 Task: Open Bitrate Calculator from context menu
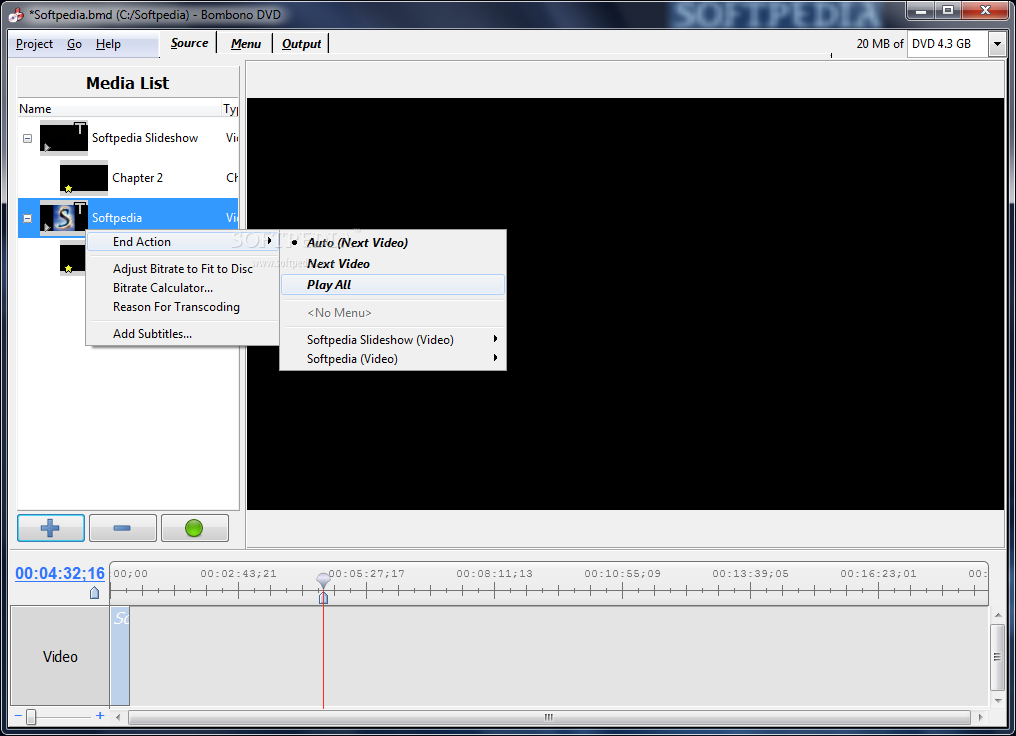pyautogui.click(x=183, y=288)
